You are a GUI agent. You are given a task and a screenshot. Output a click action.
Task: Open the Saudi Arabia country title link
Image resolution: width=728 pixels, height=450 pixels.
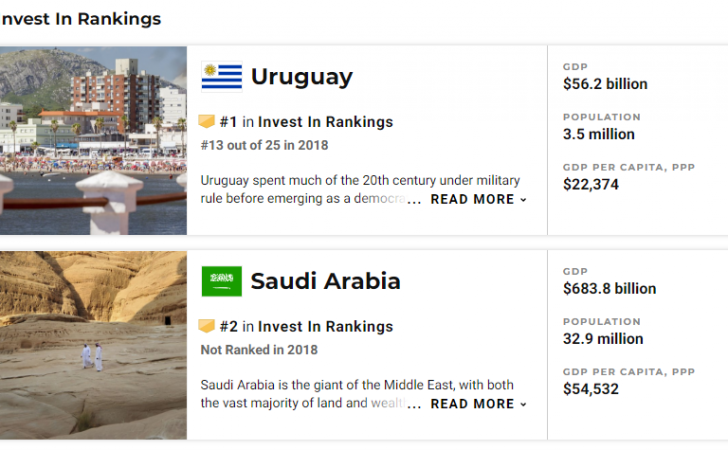tap(325, 281)
